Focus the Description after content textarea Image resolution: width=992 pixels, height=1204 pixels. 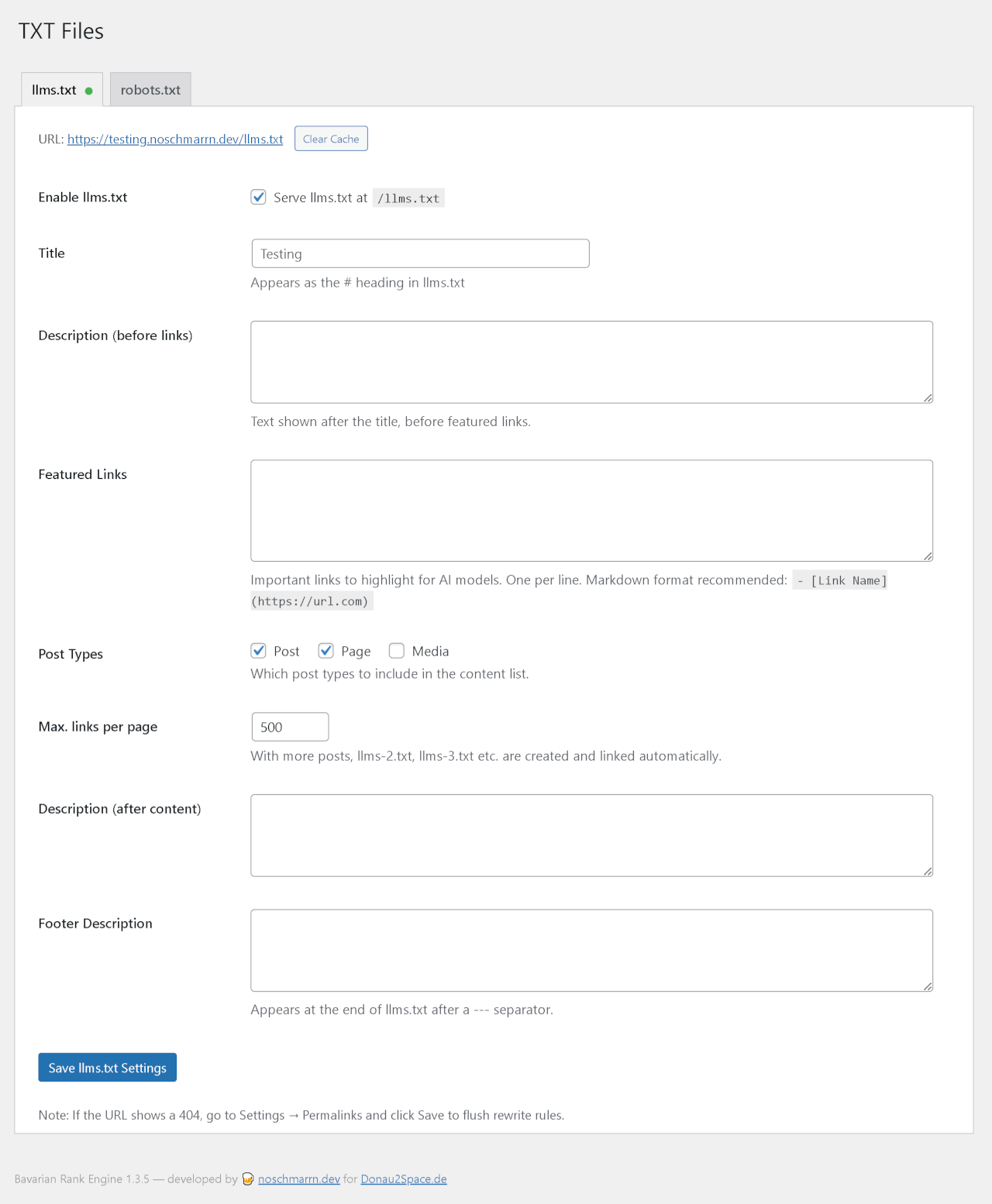coord(591,835)
